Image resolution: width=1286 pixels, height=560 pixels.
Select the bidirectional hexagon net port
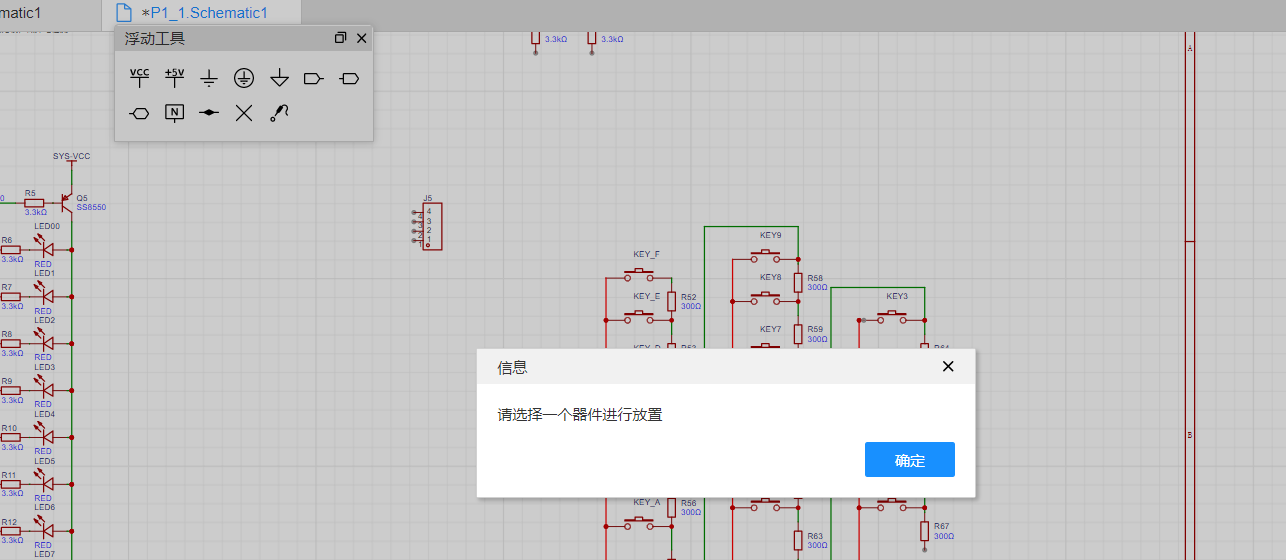pyautogui.click(x=139, y=113)
